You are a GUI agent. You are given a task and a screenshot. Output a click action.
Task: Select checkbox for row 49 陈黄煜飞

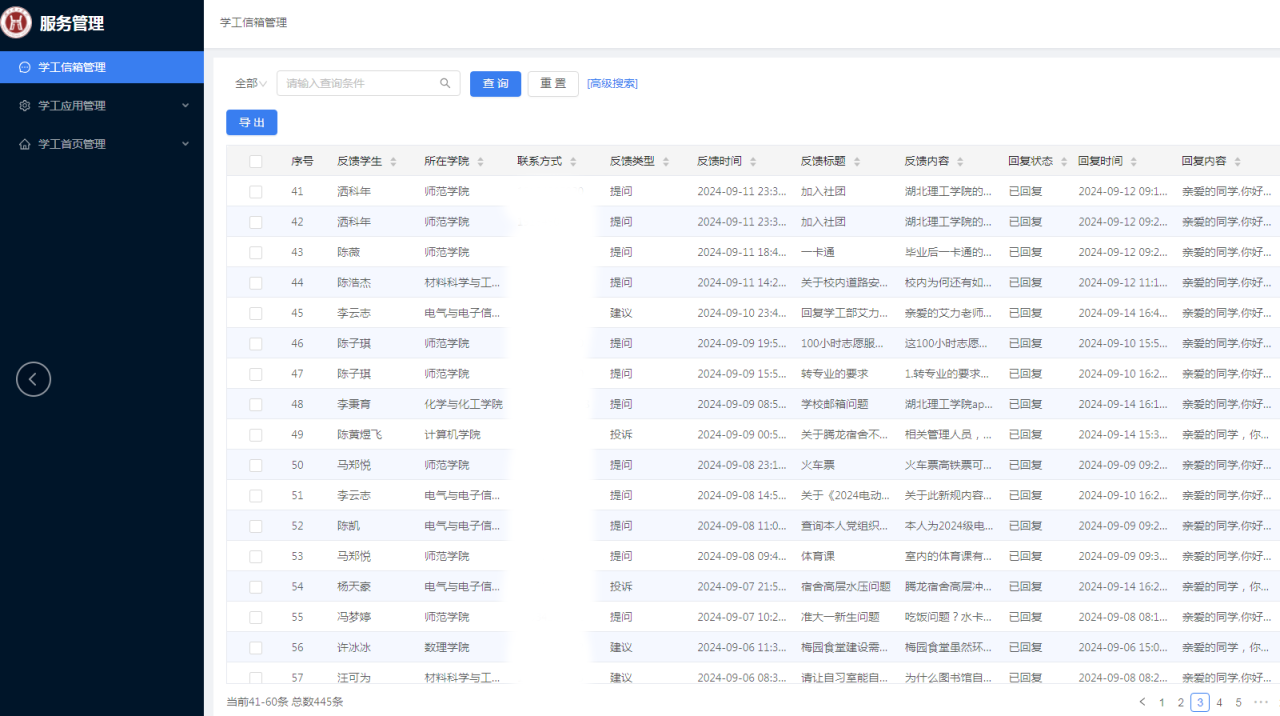[x=256, y=435]
